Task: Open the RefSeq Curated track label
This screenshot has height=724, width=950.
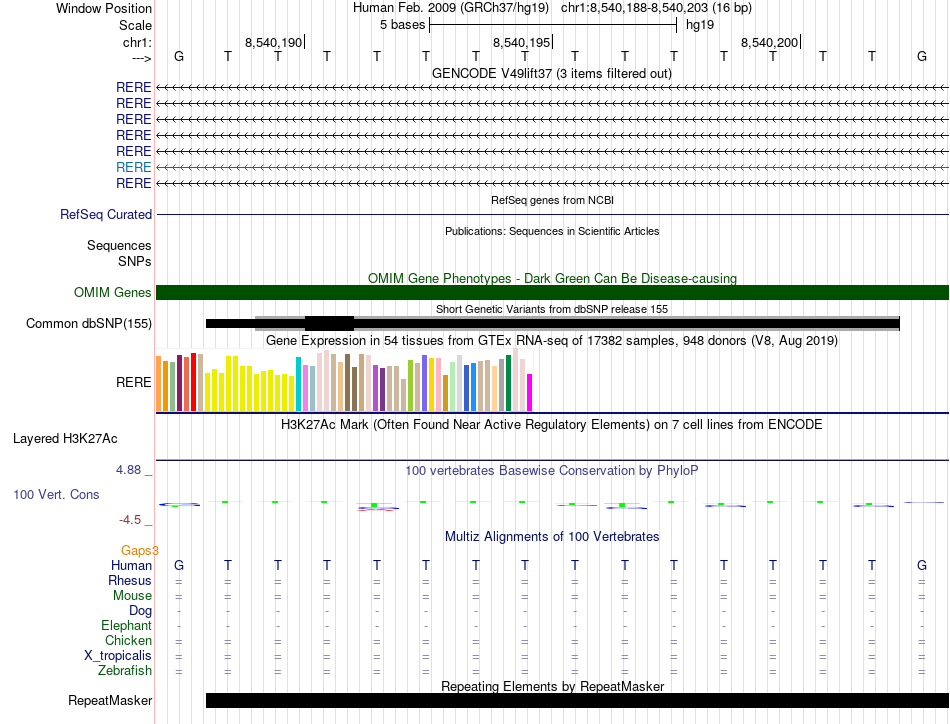Action: 106,214
